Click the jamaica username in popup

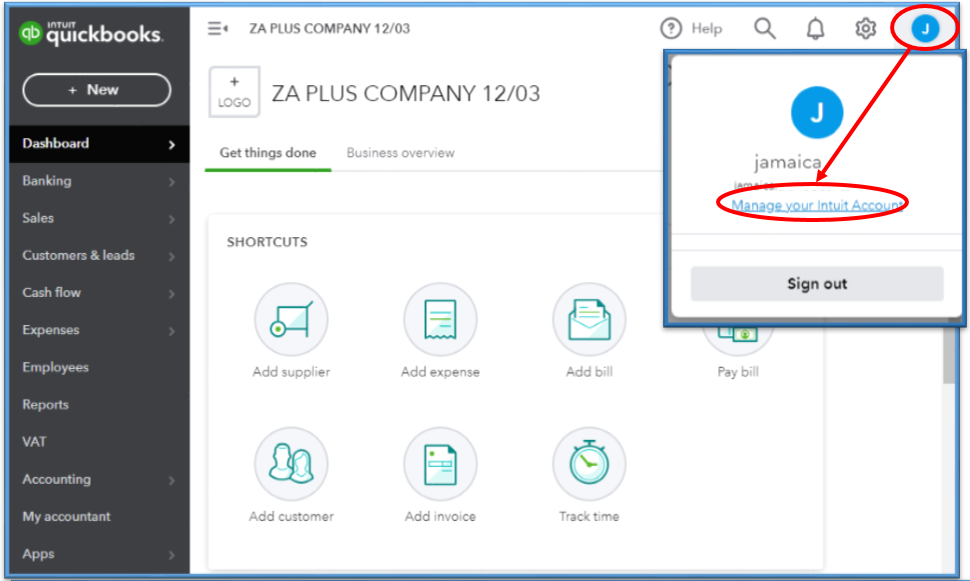tap(788, 162)
